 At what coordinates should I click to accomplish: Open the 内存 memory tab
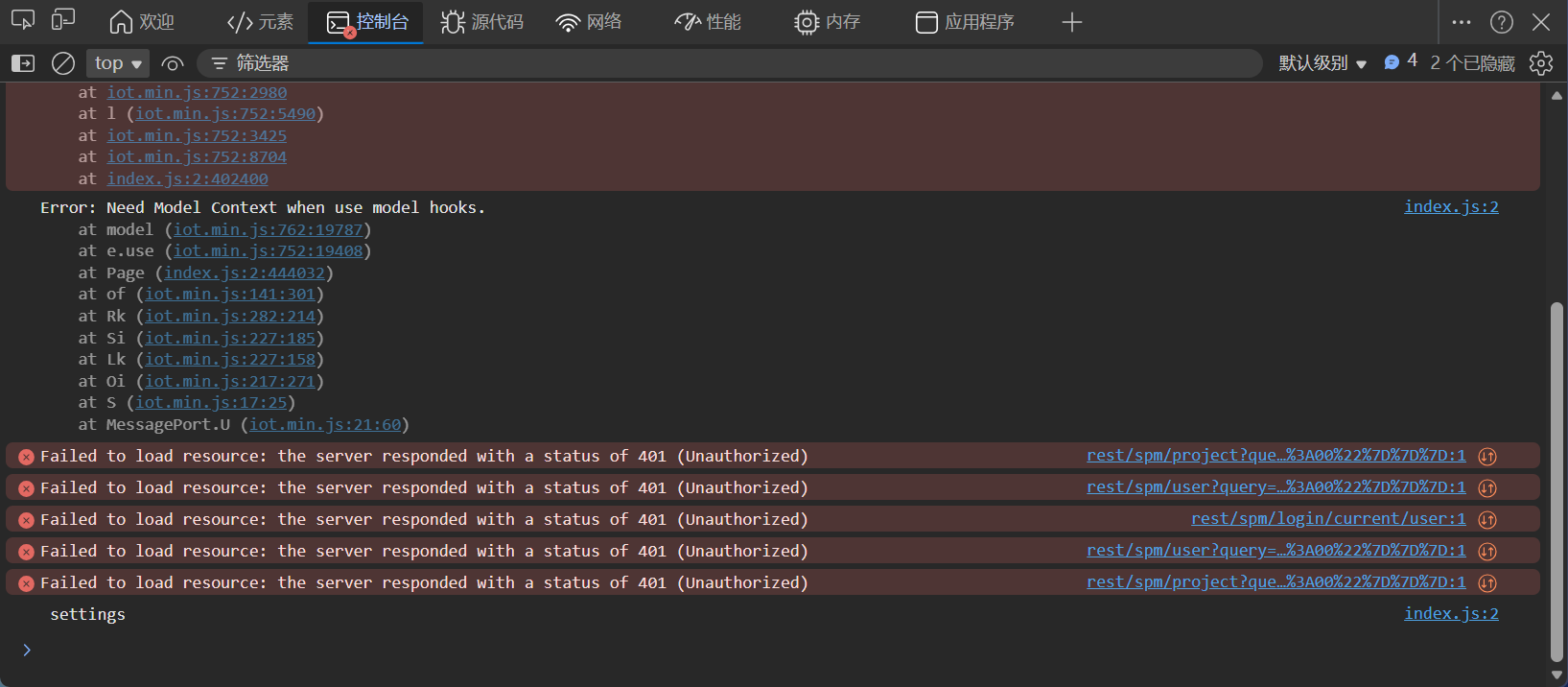pyautogui.click(x=828, y=22)
